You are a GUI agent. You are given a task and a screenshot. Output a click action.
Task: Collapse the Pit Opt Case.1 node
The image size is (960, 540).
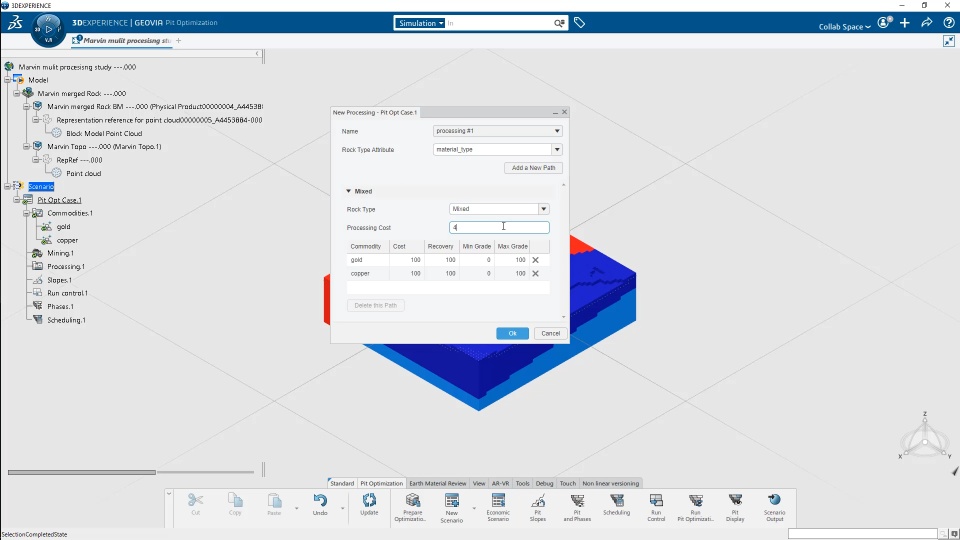[x=17, y=200]
